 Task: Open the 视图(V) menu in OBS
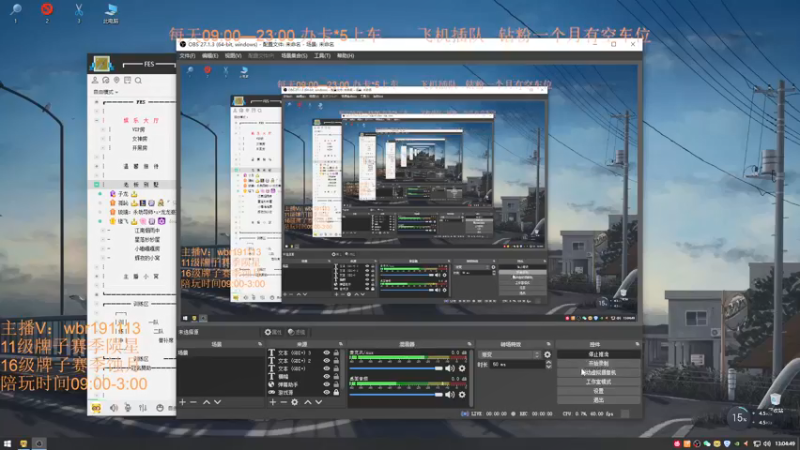tap(233, 56)
